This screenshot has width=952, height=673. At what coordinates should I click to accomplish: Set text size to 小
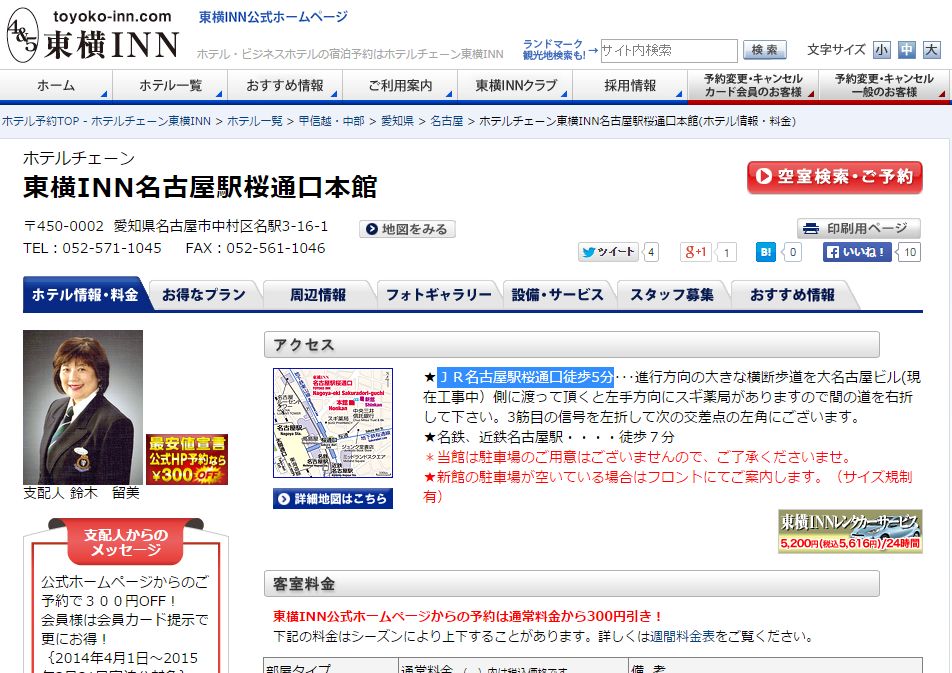(882, 50)
